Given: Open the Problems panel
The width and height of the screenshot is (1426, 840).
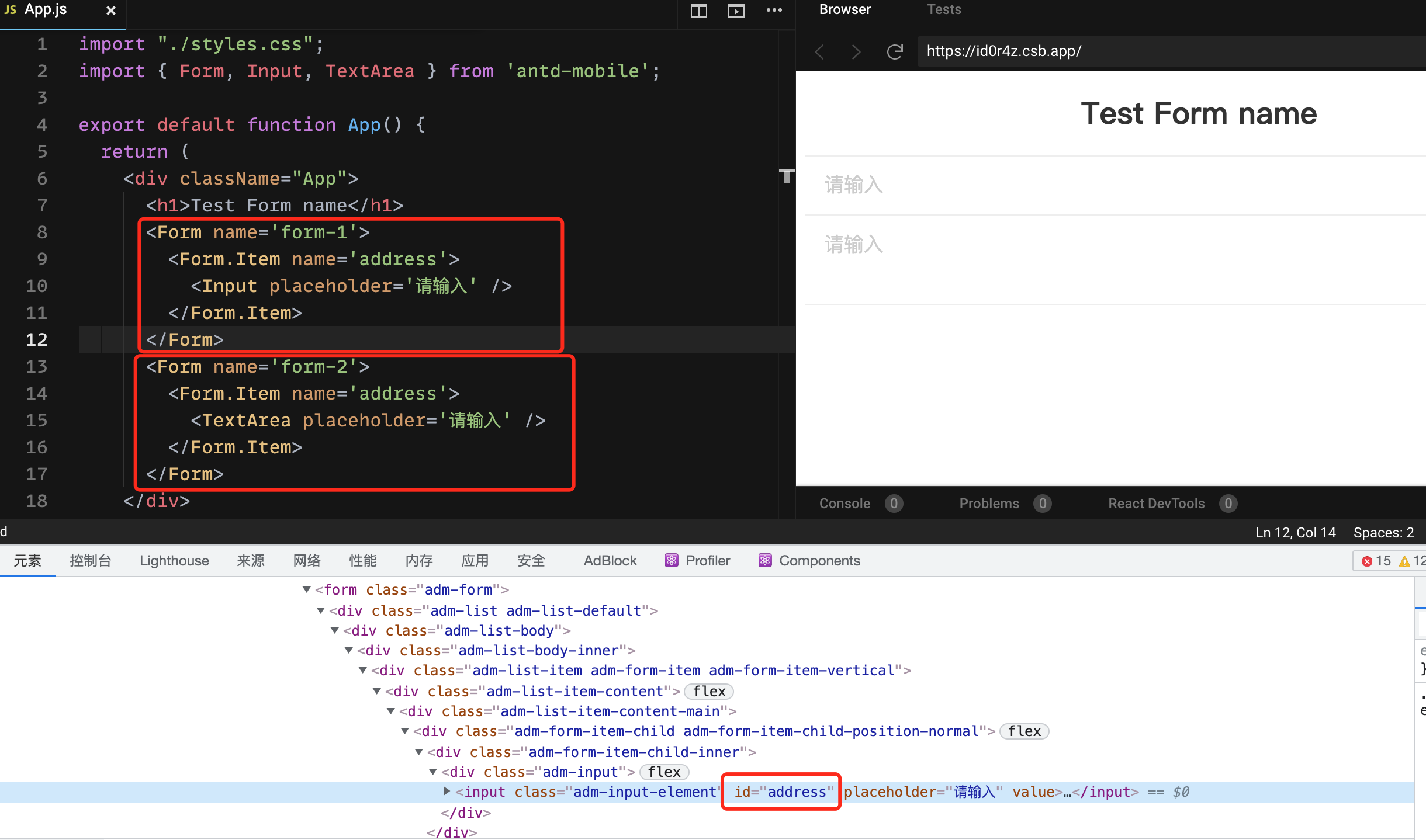Looking at the screenshot, I should tap(988, 503).
